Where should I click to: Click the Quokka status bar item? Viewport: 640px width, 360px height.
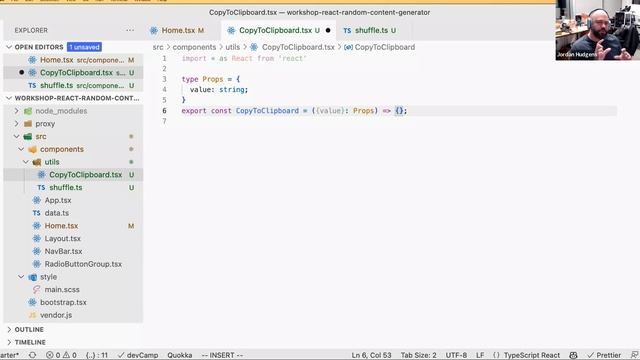(180, 355)
